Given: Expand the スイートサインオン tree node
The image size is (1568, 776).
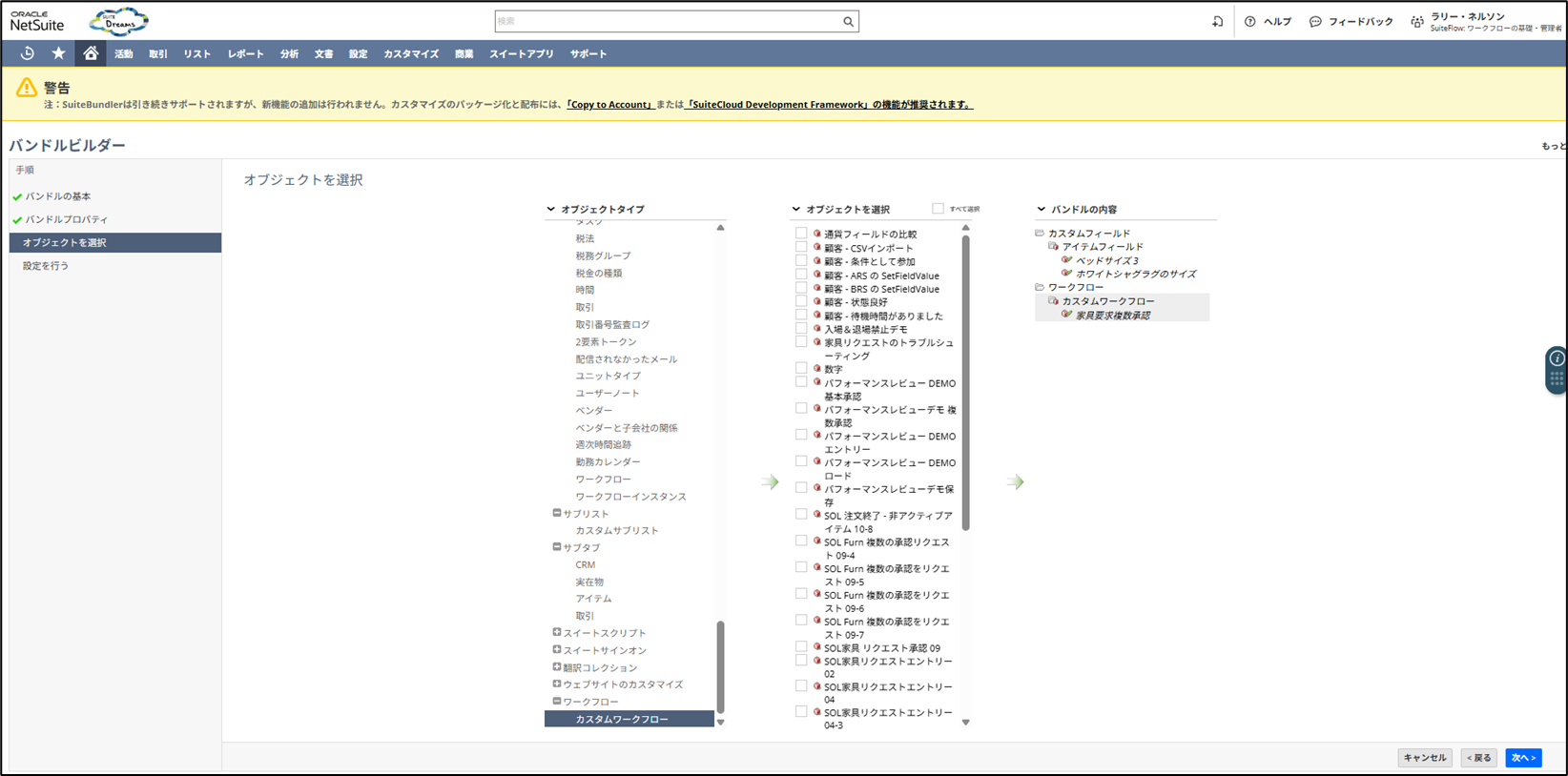Looking at the screenshot, I should click(556, 649).
